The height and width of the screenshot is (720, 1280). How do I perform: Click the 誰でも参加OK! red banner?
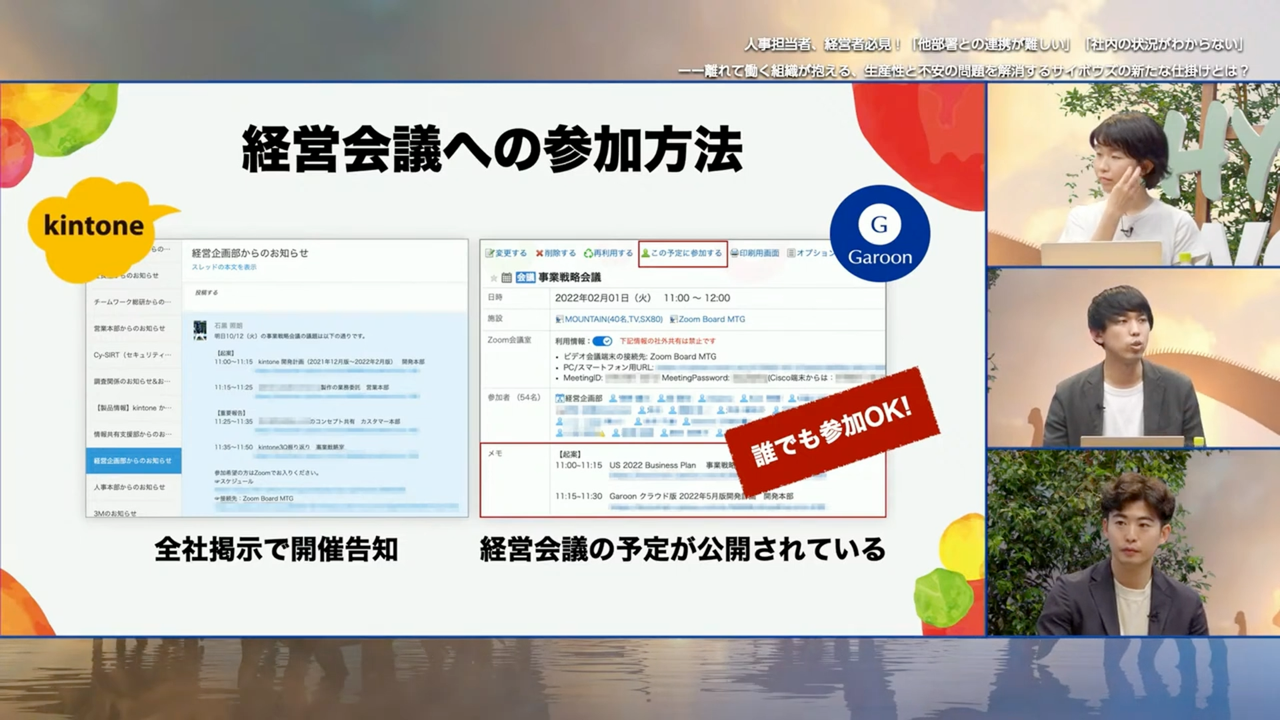(x=832, y=430)
